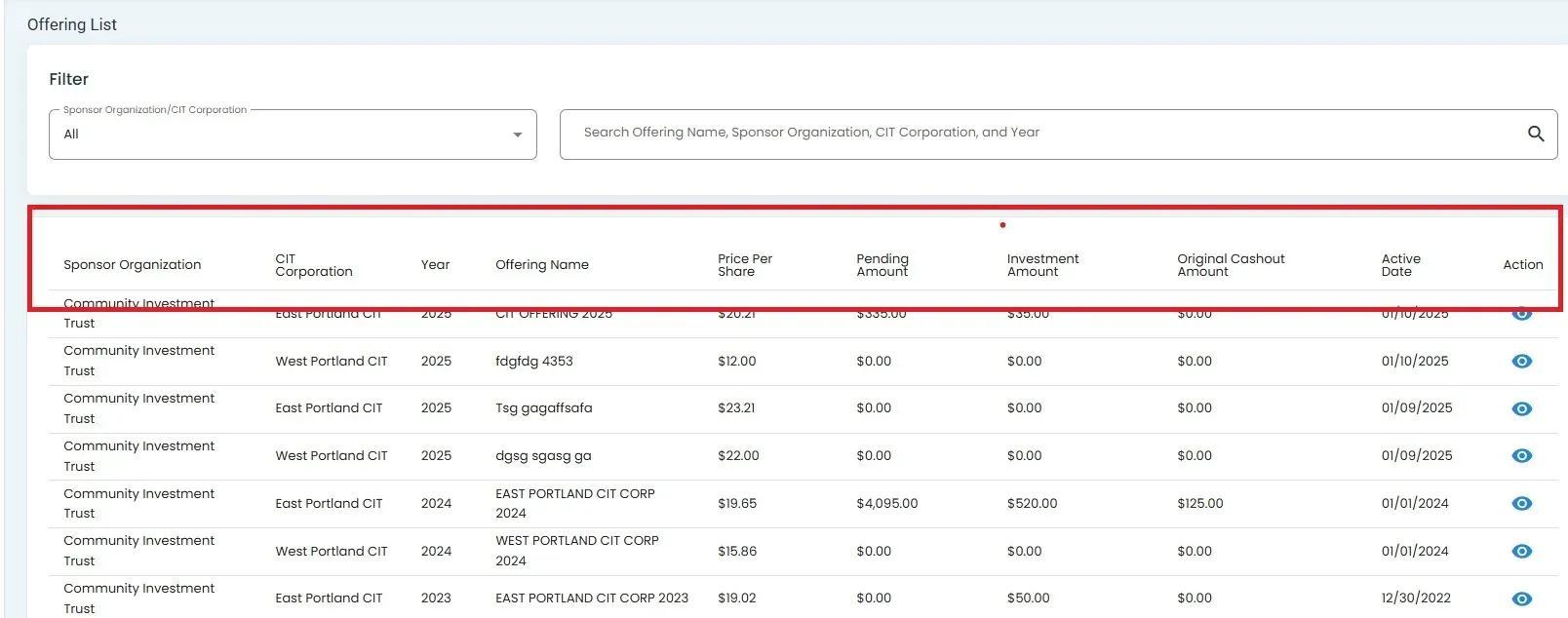Click the Active Date column header

[1400, 265]
